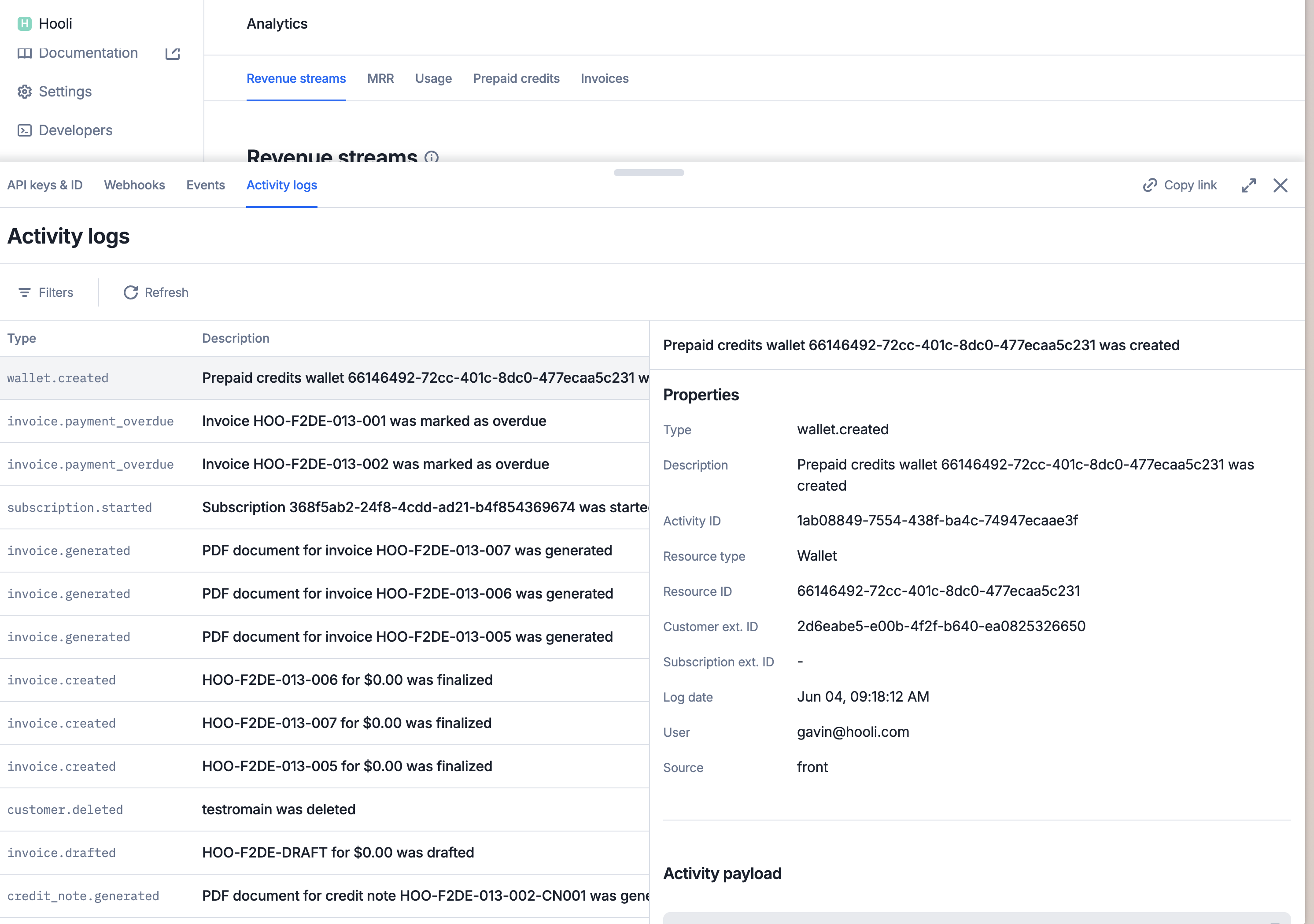The image size is (1314, 924).
Task: Click the Revenue streams info icon
Action: [x=432, y=157]
